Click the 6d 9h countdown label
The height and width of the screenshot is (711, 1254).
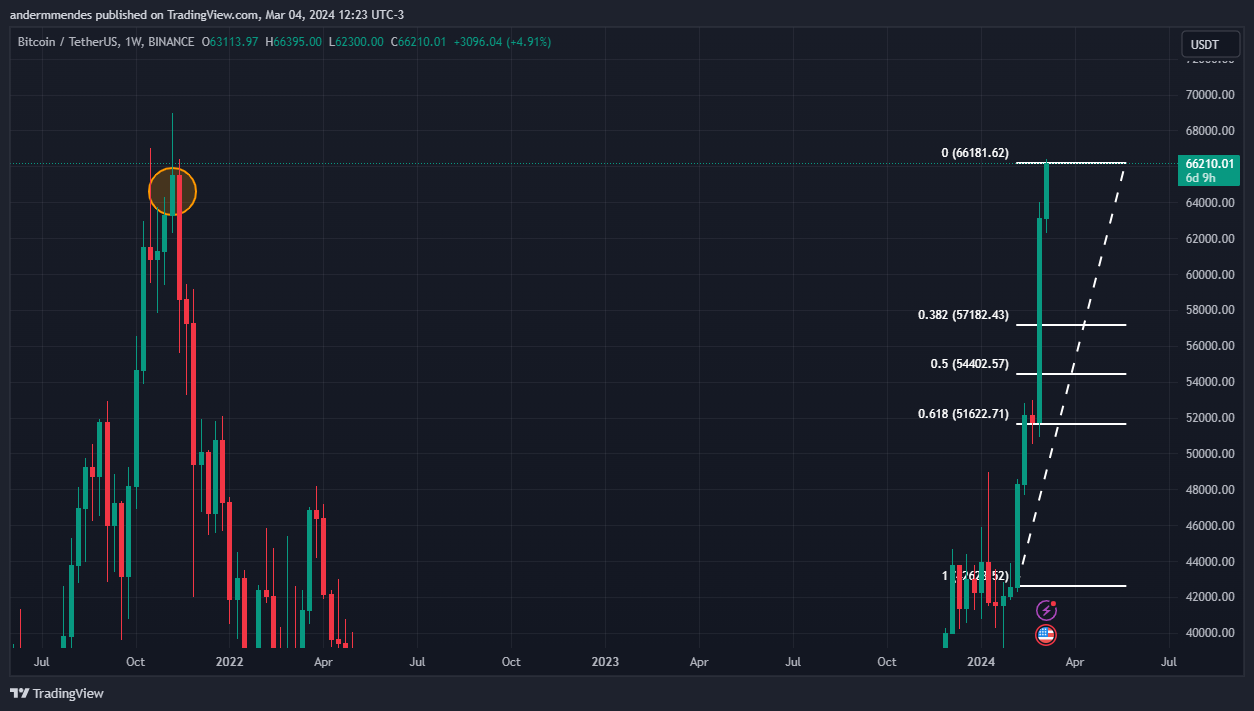1200,178
